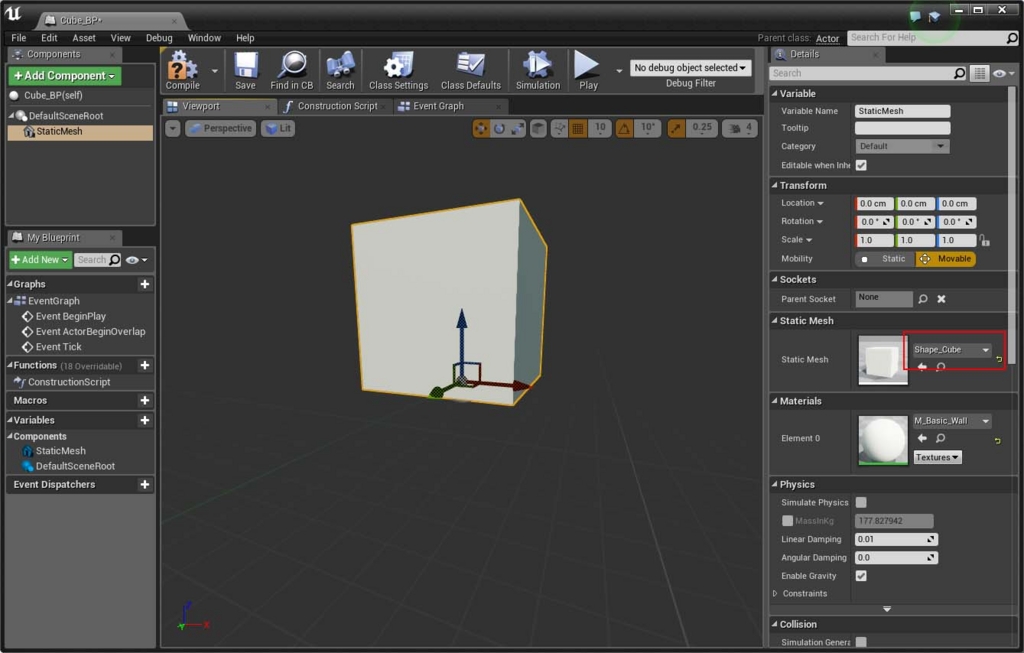Browse to Shape_Cube asset magnifier
1024x653 pixels.
pyautogui.click(x=941, y=367)
